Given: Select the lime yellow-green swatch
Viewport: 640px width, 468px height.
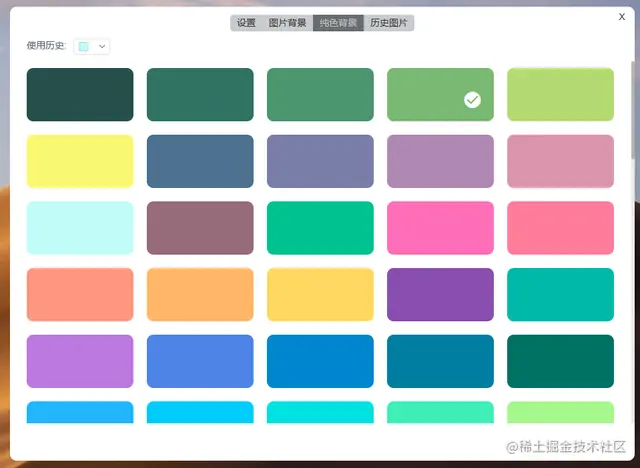Looking at the screenshot, I should (x=560, y=95).
